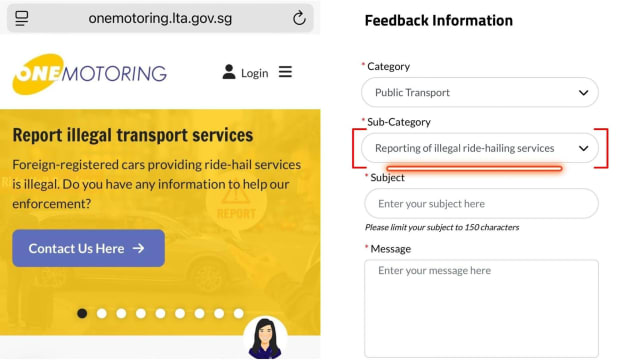Click the Login user icon
Screen dimensions: 640x360
pos(229,72)
